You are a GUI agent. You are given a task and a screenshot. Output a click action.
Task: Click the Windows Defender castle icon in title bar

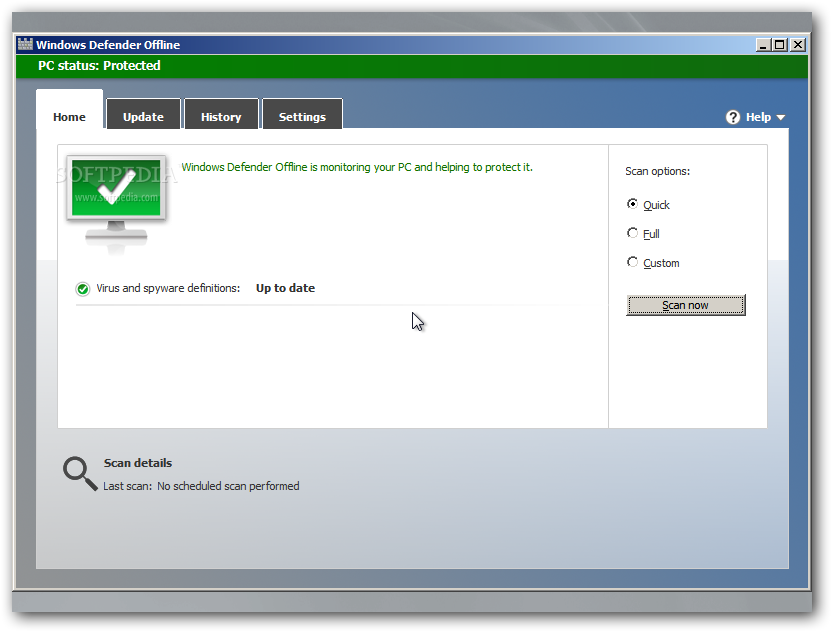(x=25, y=44)
